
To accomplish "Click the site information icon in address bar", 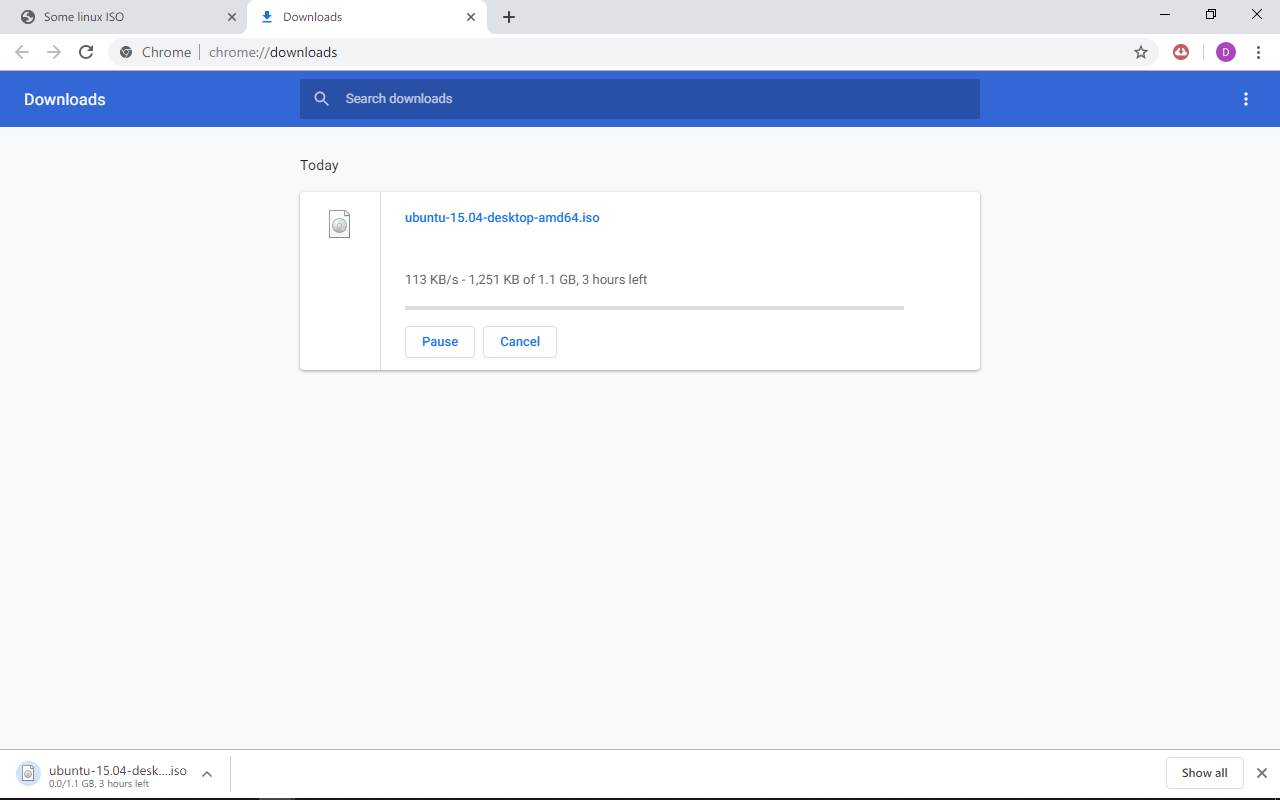I will pos(124,52).
